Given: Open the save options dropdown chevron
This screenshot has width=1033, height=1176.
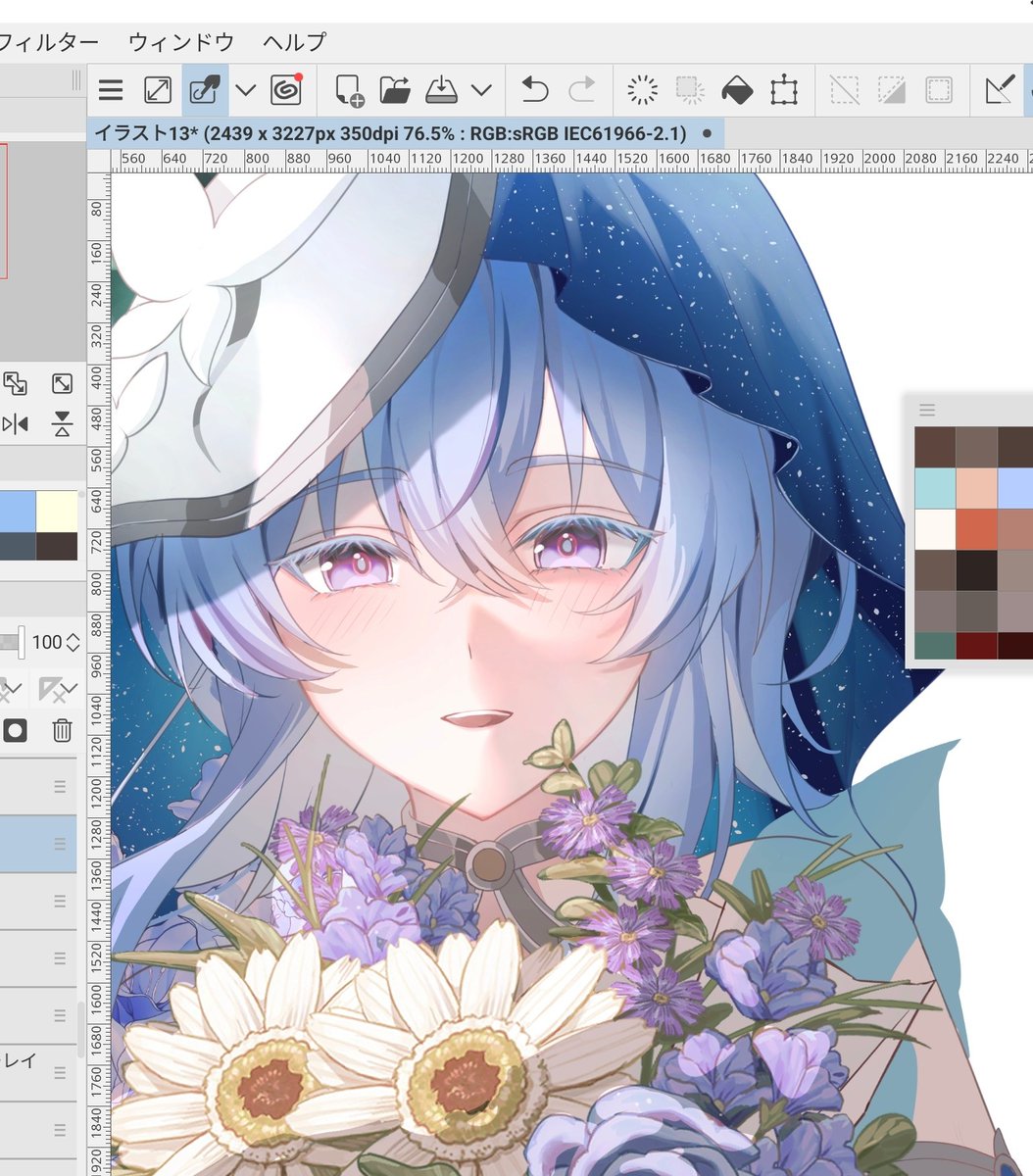Looking at the screenshot, I should 480,90.
